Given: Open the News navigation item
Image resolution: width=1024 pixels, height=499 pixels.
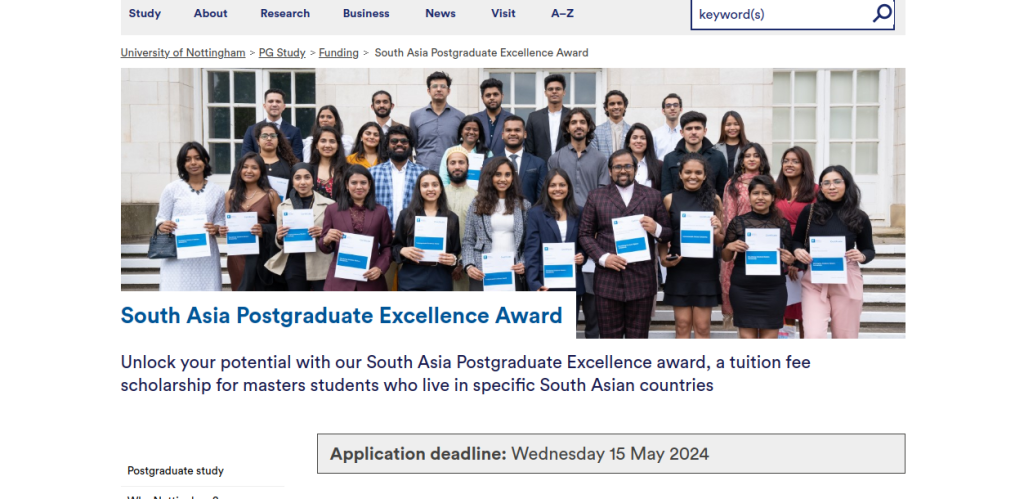Looking at the screenshot, I should click(x=440, y=14).
